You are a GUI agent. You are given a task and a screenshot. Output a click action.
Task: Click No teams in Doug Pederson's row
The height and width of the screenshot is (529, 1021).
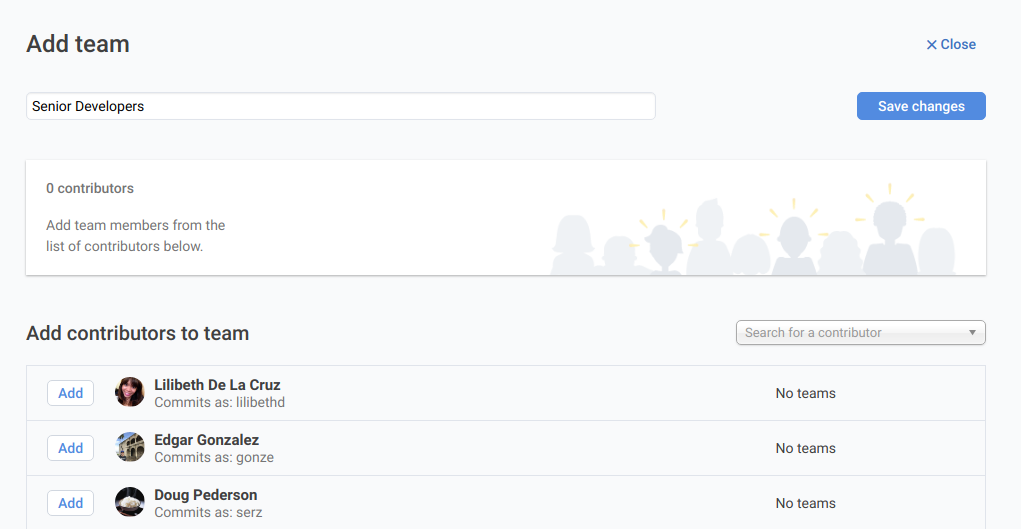coord(805,503)
